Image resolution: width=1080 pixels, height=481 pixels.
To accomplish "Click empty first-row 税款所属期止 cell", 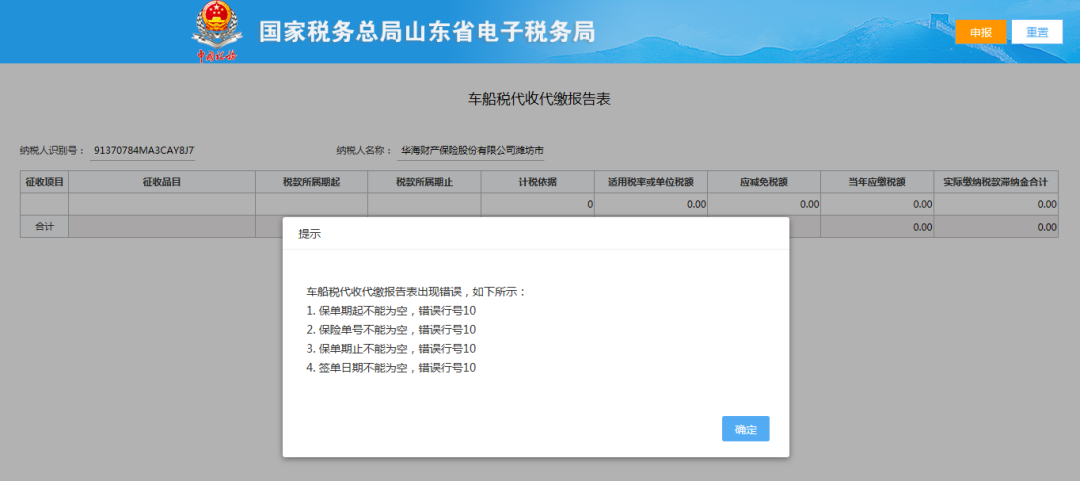I will [424, 205].
